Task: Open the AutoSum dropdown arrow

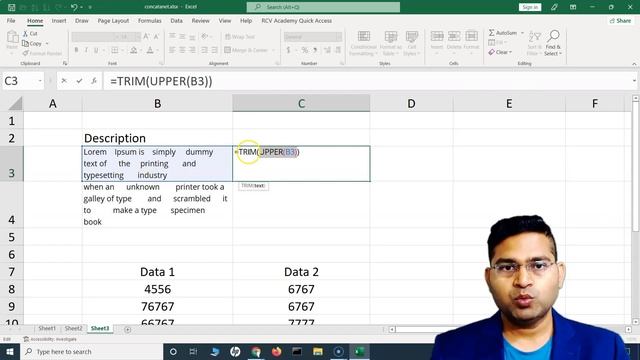Action: [522, 33]
